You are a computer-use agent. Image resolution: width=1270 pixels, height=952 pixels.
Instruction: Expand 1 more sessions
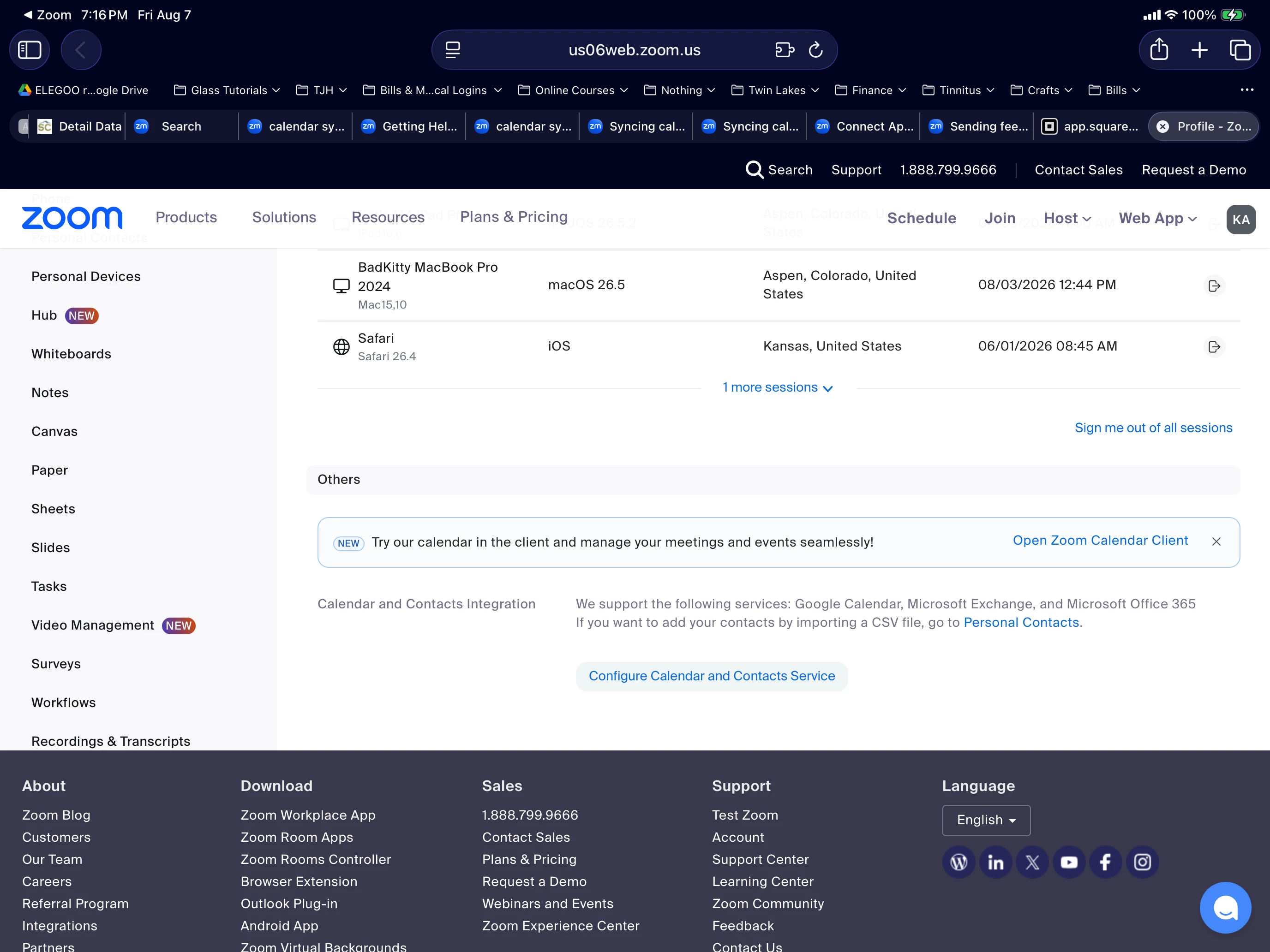pyautogui.click(x=778, y=387)
